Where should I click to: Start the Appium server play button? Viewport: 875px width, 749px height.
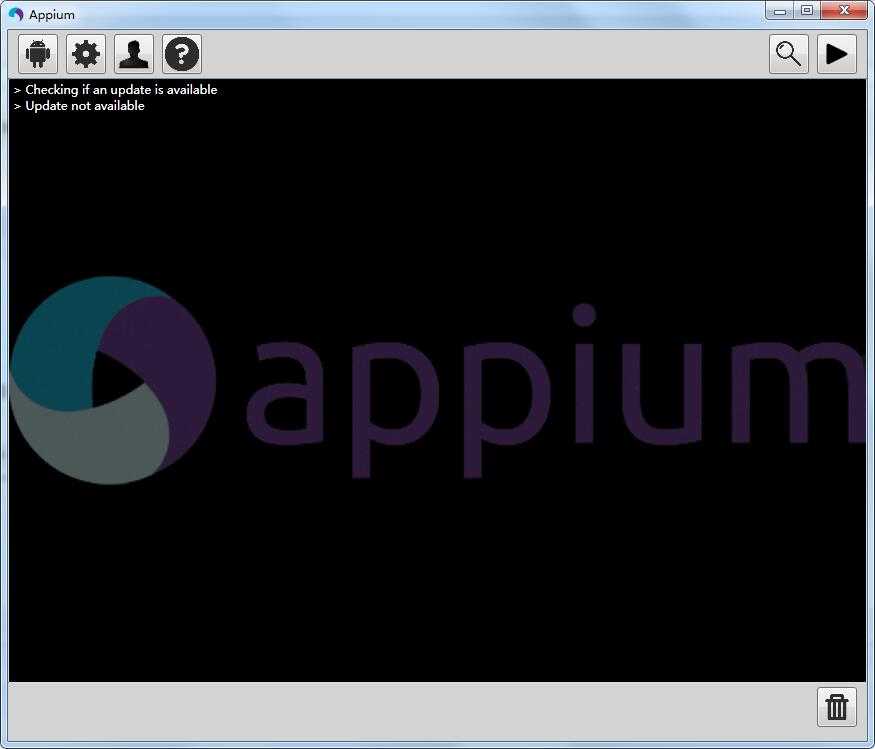[x=836, y=54]
